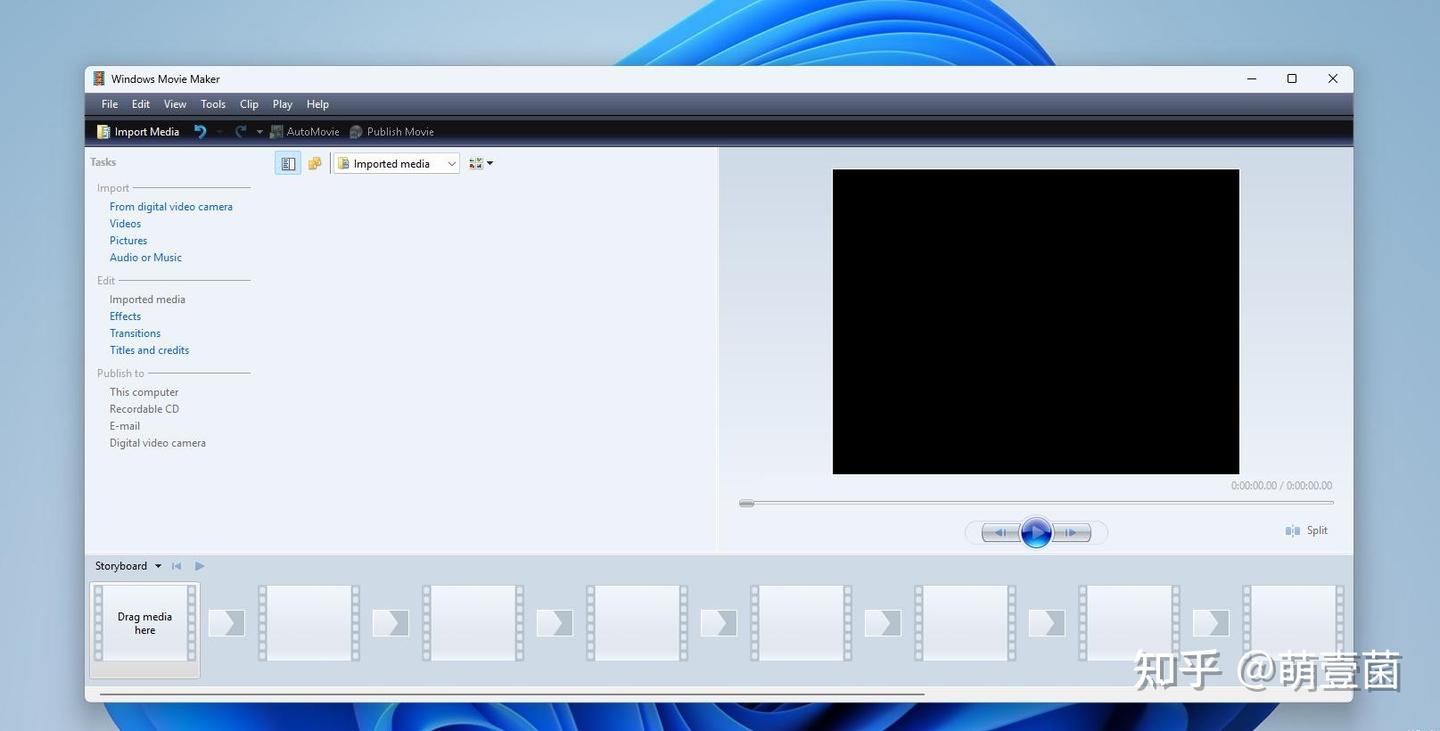Open the File menu
This screenshot has width=1440, height=731.
coord(110,104)
